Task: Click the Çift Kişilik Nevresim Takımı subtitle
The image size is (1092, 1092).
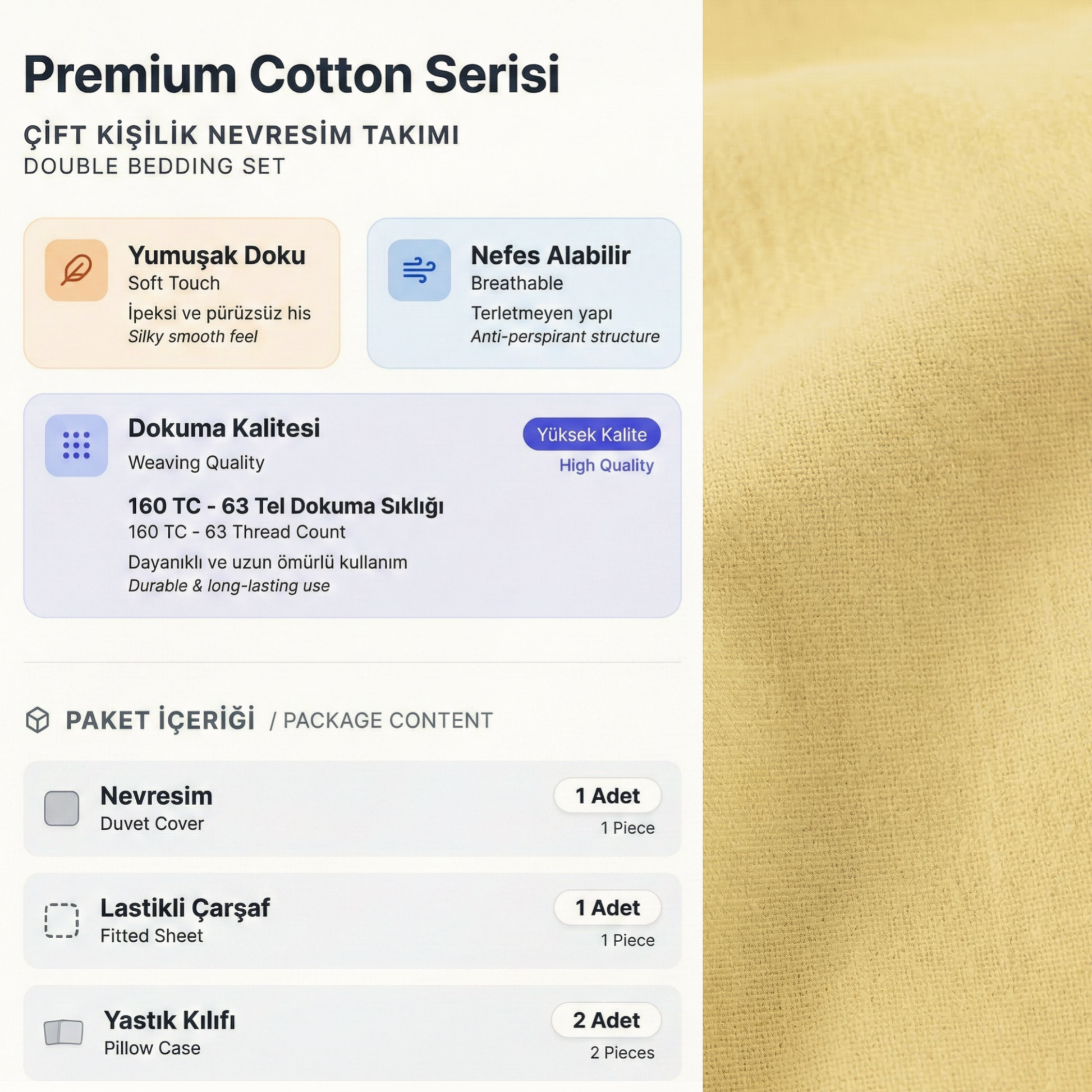Action: 241,135
